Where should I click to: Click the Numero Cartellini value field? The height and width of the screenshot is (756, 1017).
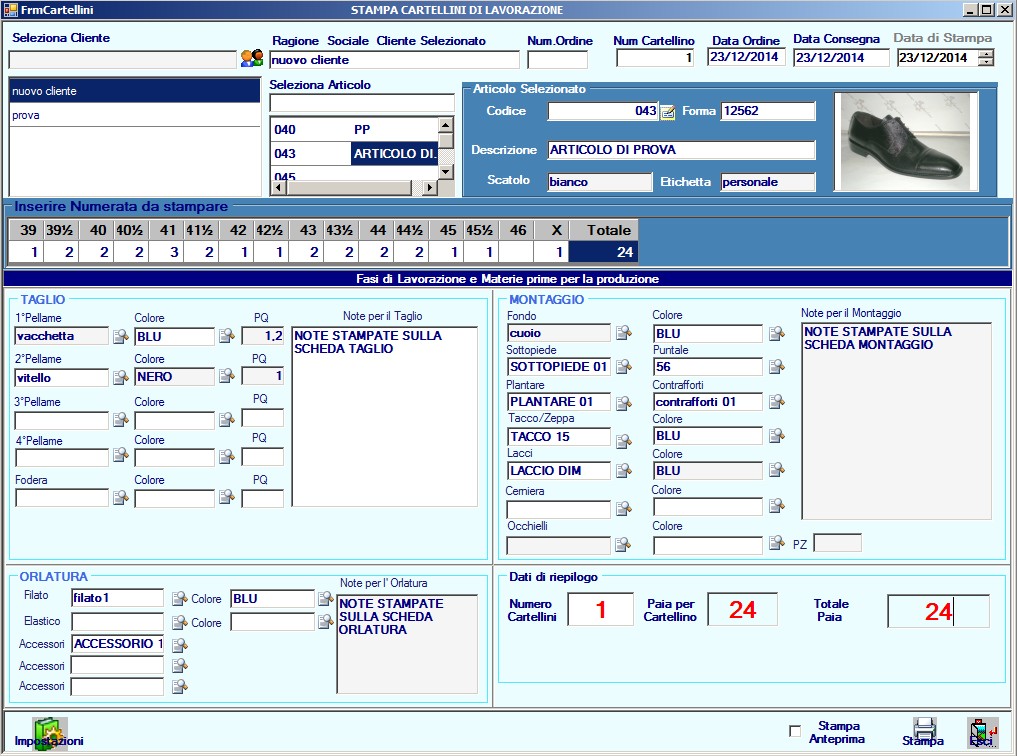point(601,609)
